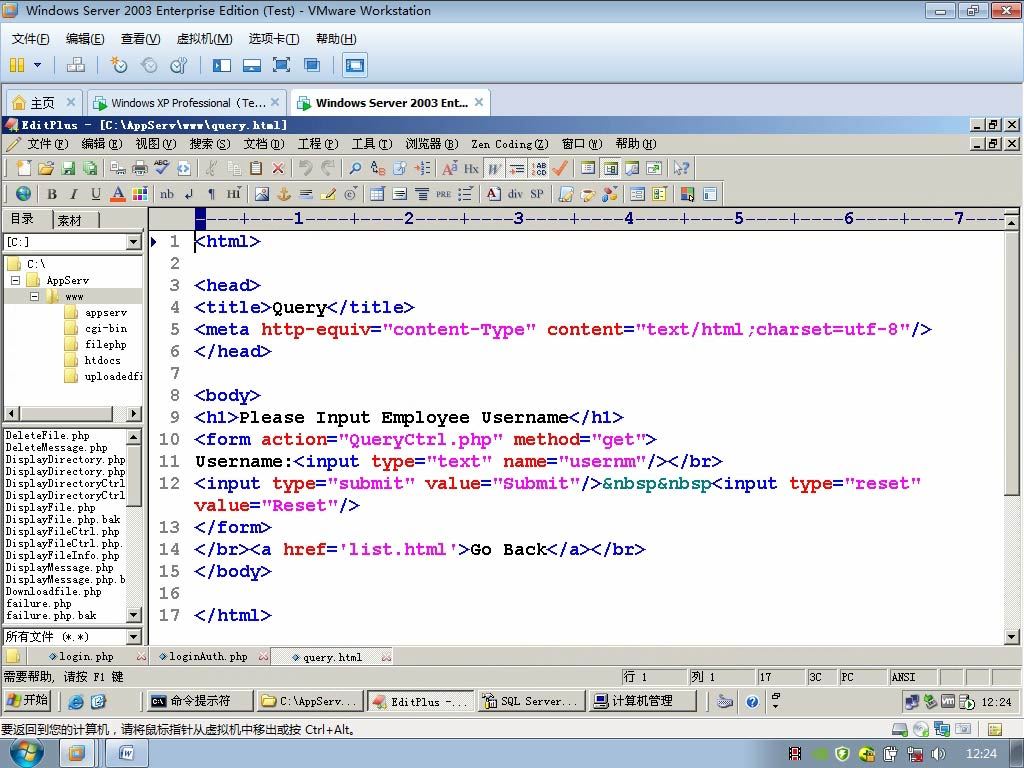Open the drive selector [C:] dropdown
Image resolution: width=1024 pixels, height=768 pixels.
click(x=133, y=242)
